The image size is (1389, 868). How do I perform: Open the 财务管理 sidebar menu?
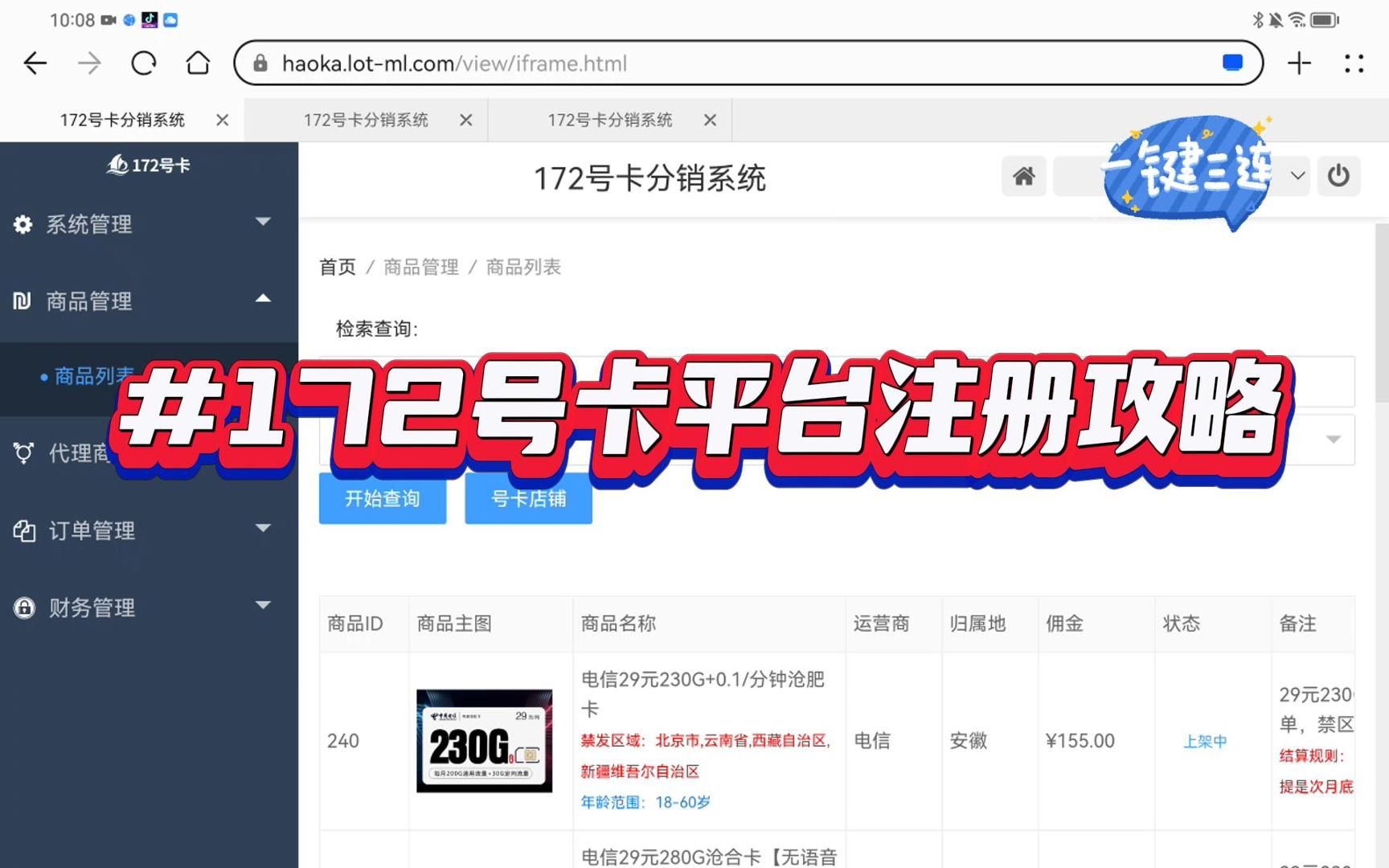149,608
